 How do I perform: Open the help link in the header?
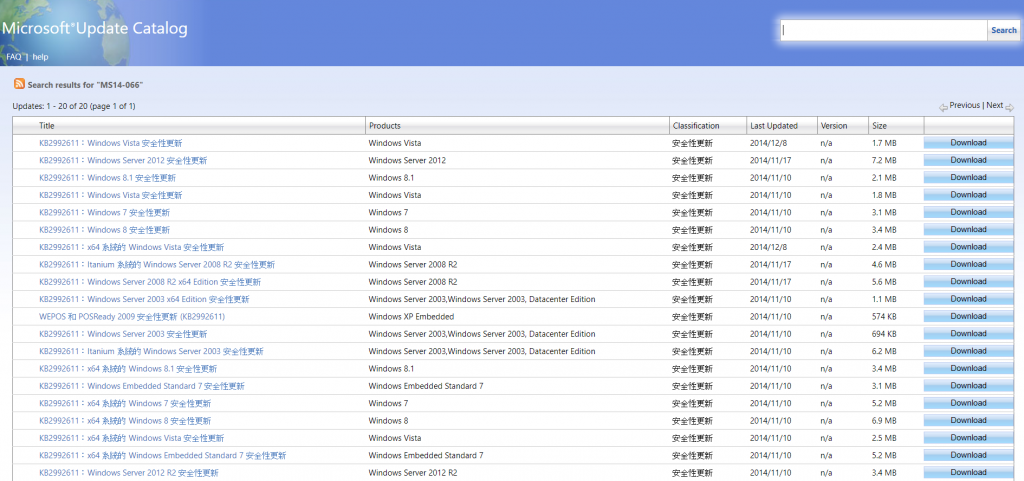point(40,57)
